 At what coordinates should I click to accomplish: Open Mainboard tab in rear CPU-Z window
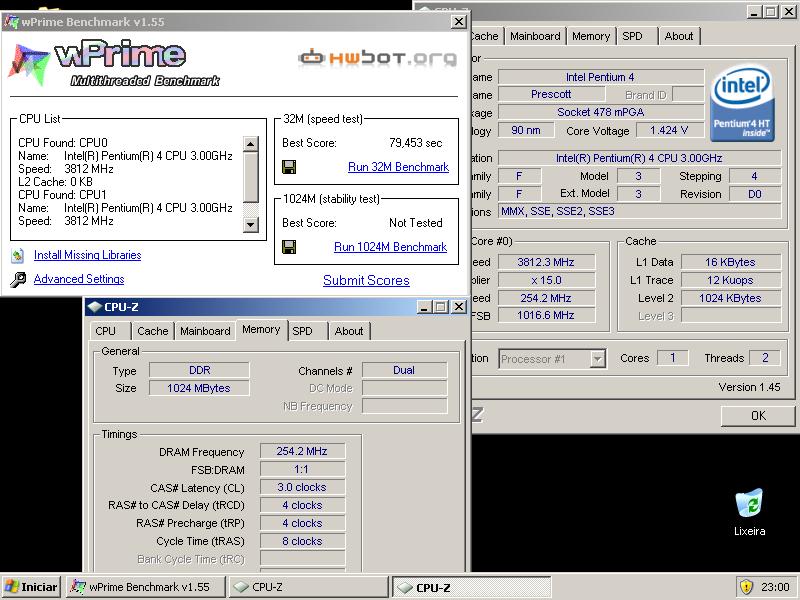(535, 36)
